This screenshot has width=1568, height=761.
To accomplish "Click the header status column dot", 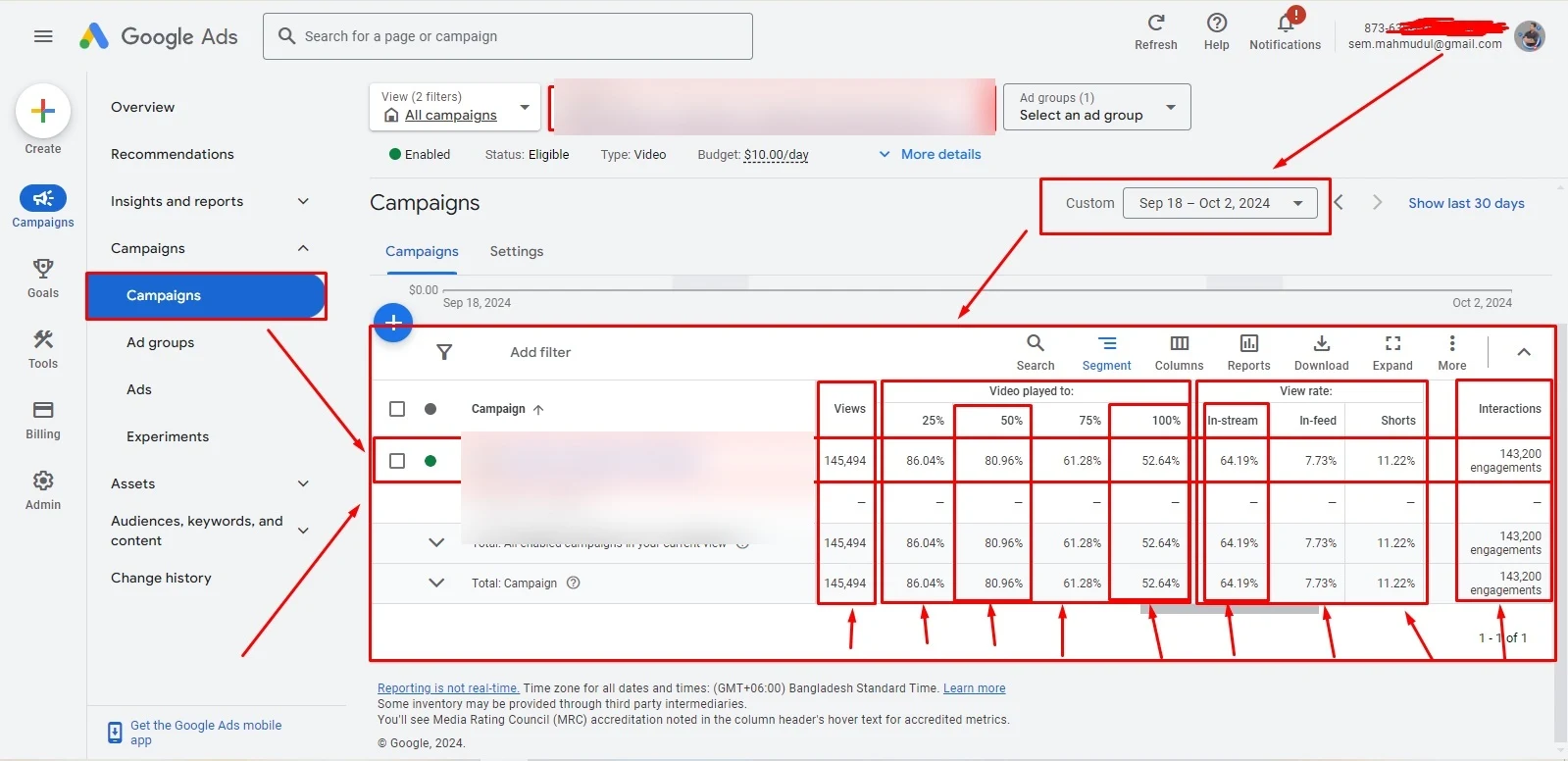I will point(430,409).
